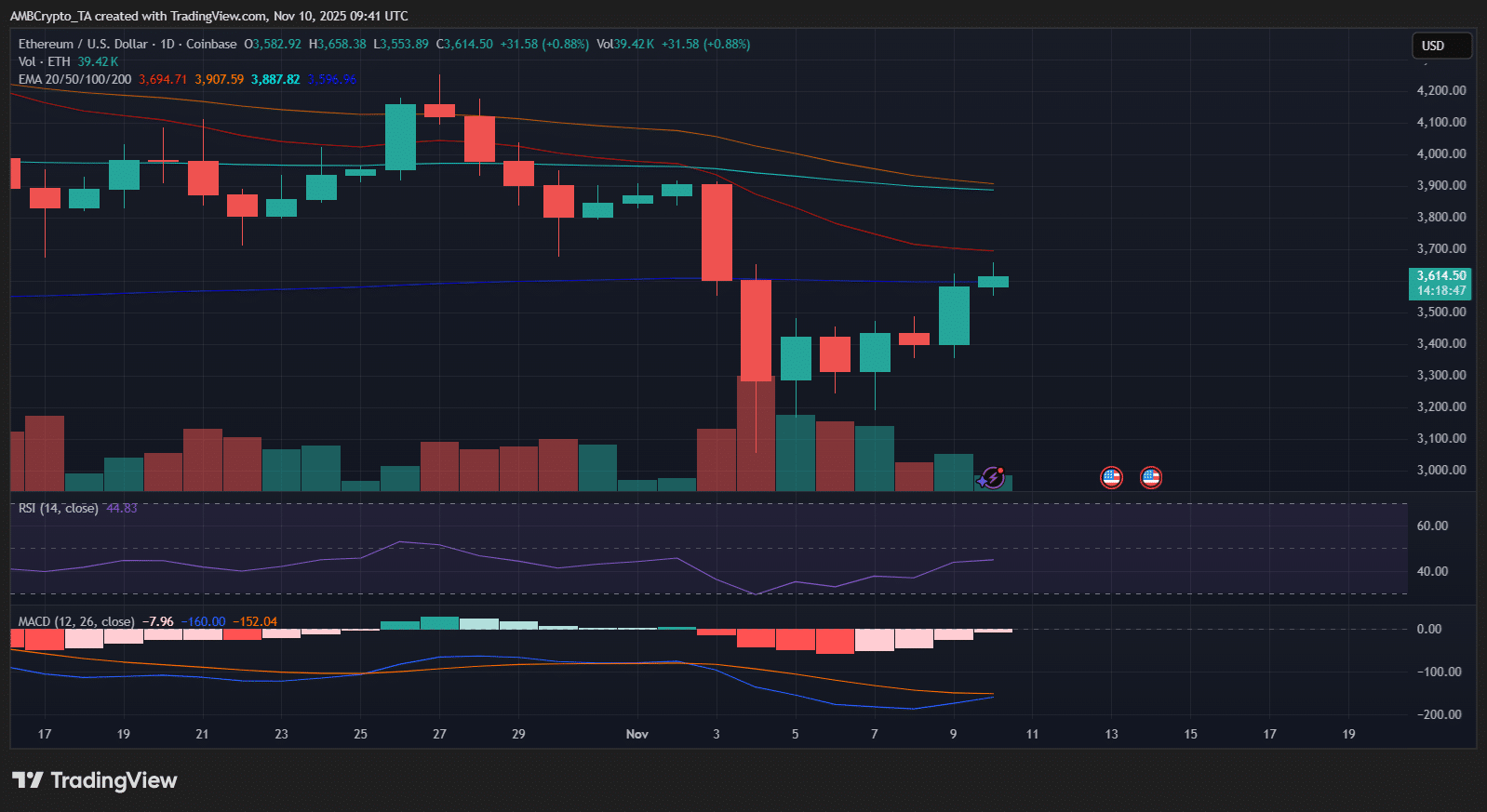Click the second US flag event icon
The height and width of the screenshot is (812, 1487).
pyautogui.click(x=1151, y=478)
